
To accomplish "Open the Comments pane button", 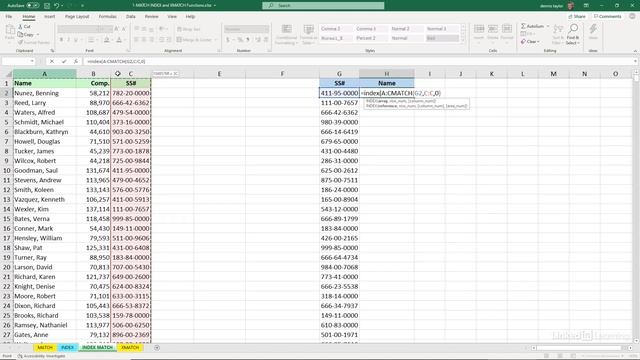I will tap(607, 16).
